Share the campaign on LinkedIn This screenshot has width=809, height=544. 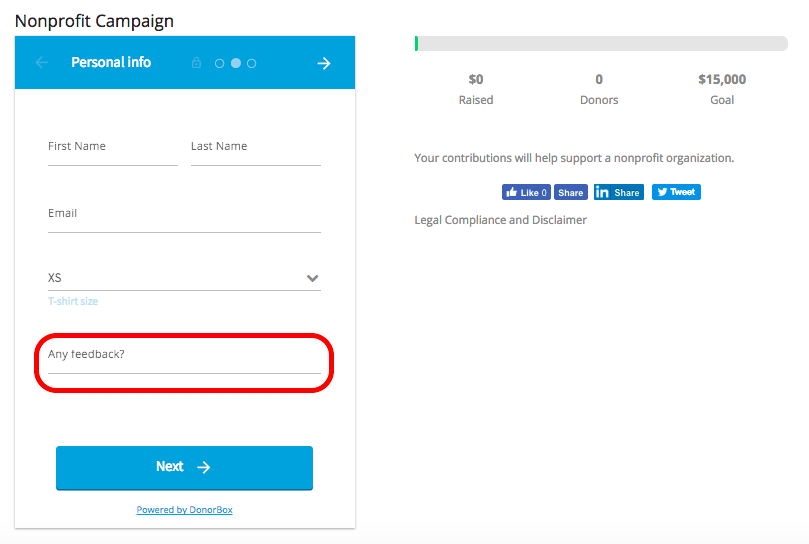click(x=619, y=192)
